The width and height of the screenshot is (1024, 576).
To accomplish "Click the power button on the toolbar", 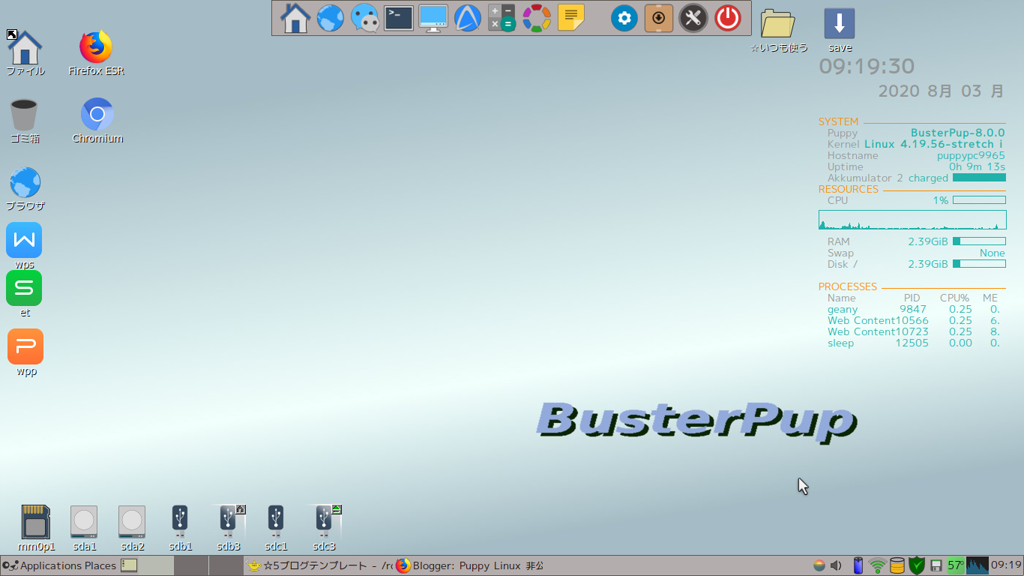I will (729, 17).
